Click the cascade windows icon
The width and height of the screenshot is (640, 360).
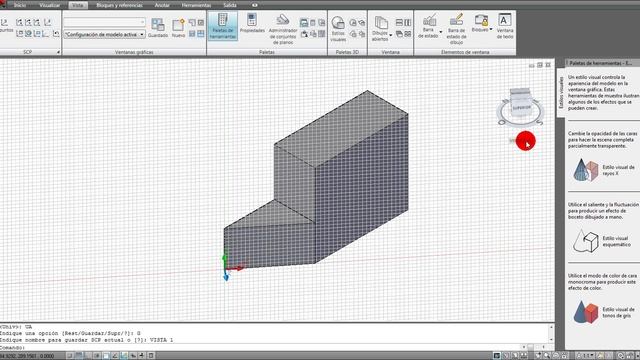(x=399, y=34)
